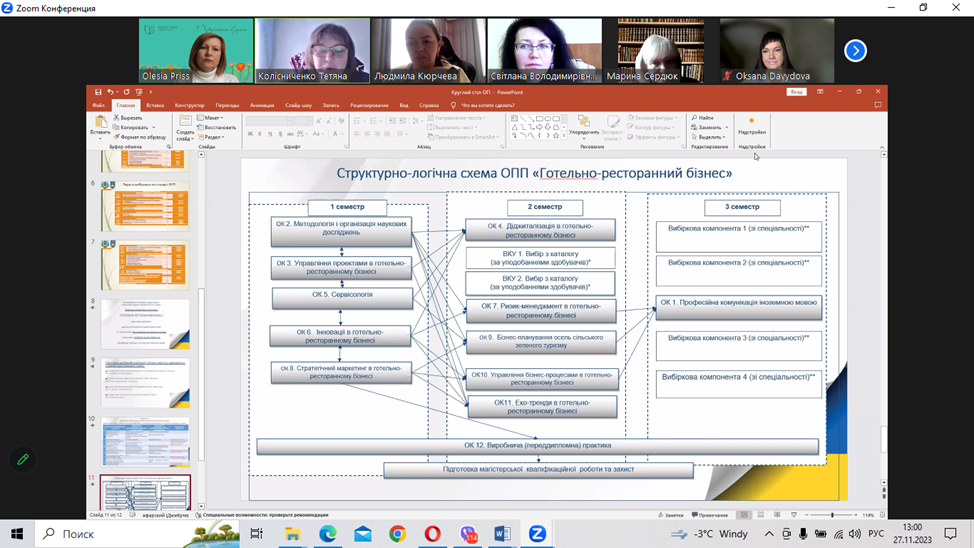
Task: Click the Arrange (Упорядочить) icon
Action: click(584, 124)
